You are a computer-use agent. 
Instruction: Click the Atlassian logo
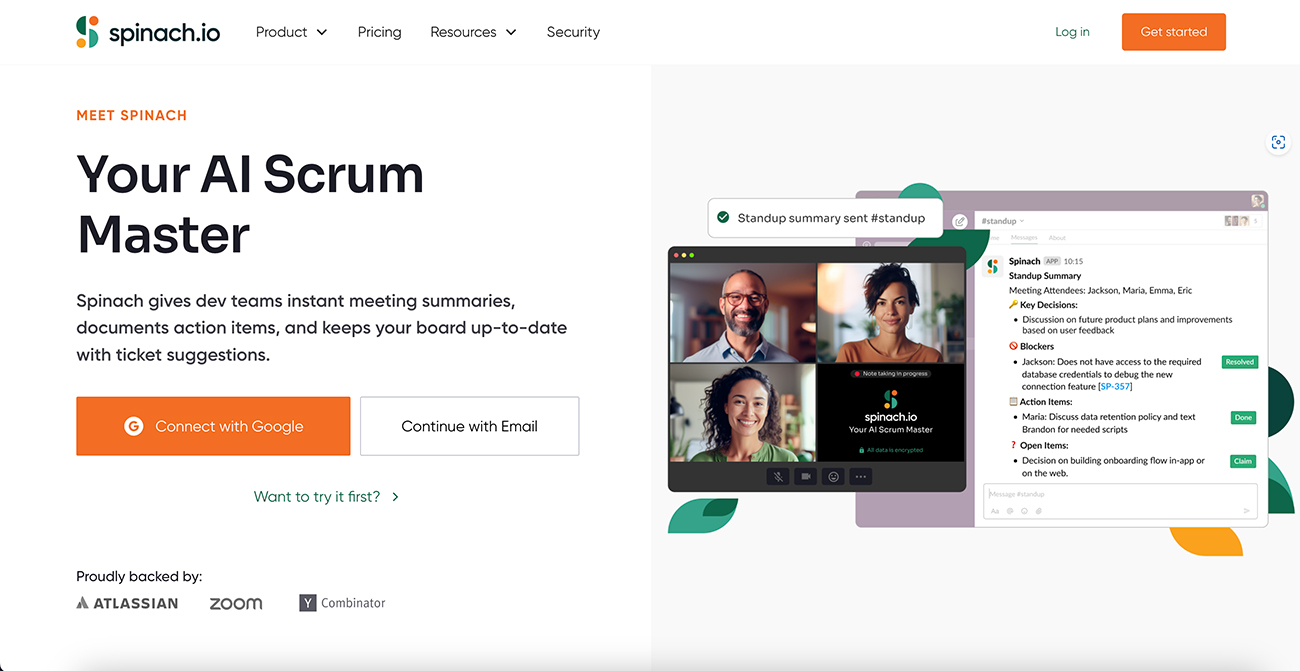point(127,603)
